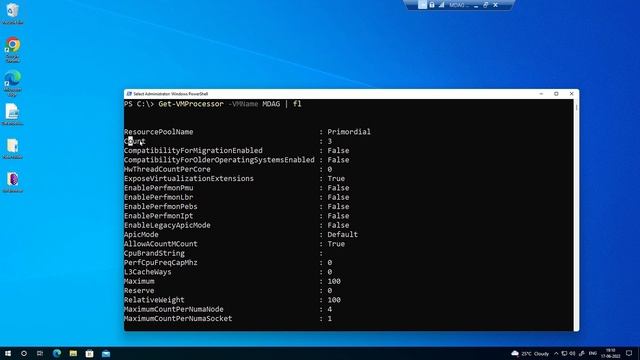Viewport: 640px width, 360px height.
Task: Click the 'Default' ApicMode value
Action: pos(342,235)
